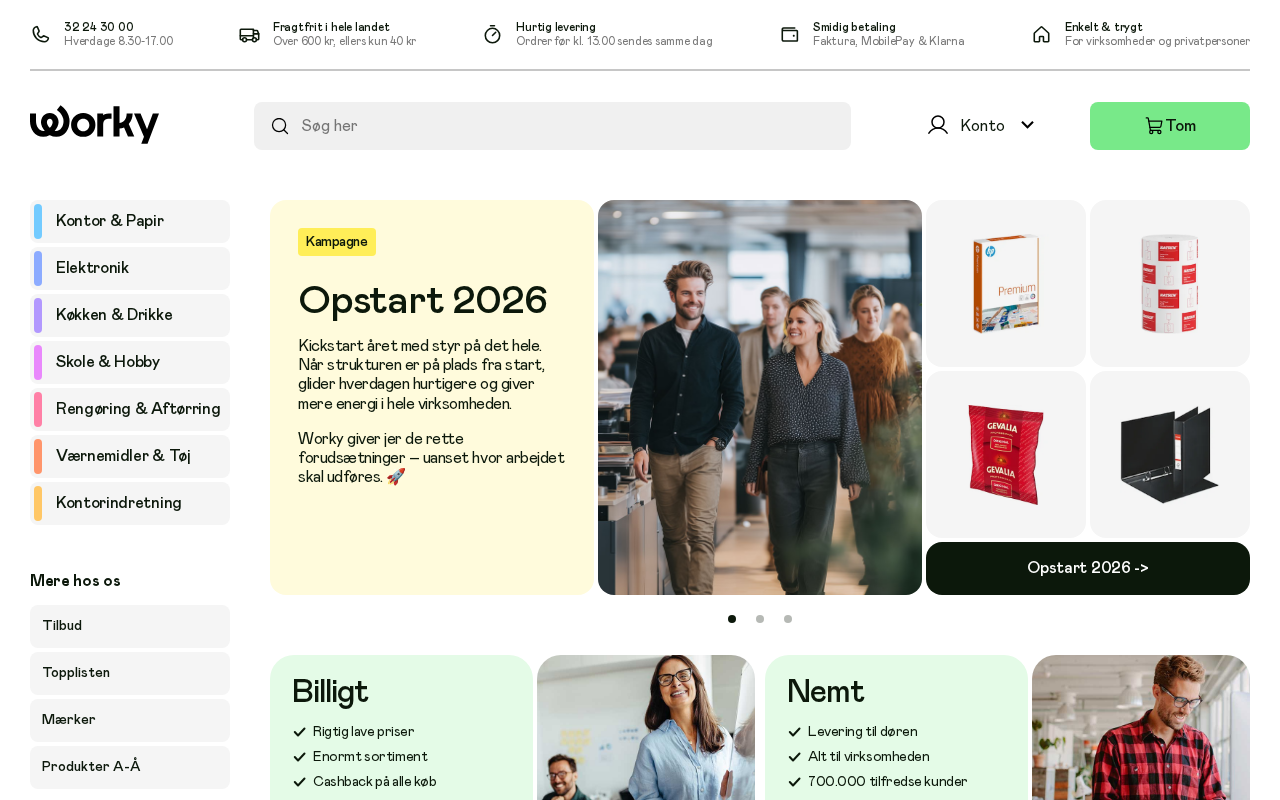Screen dimensions: 1280x800
Task: Click the wallet icon for Smidig betaling
Action: click(x=789, y=34)
